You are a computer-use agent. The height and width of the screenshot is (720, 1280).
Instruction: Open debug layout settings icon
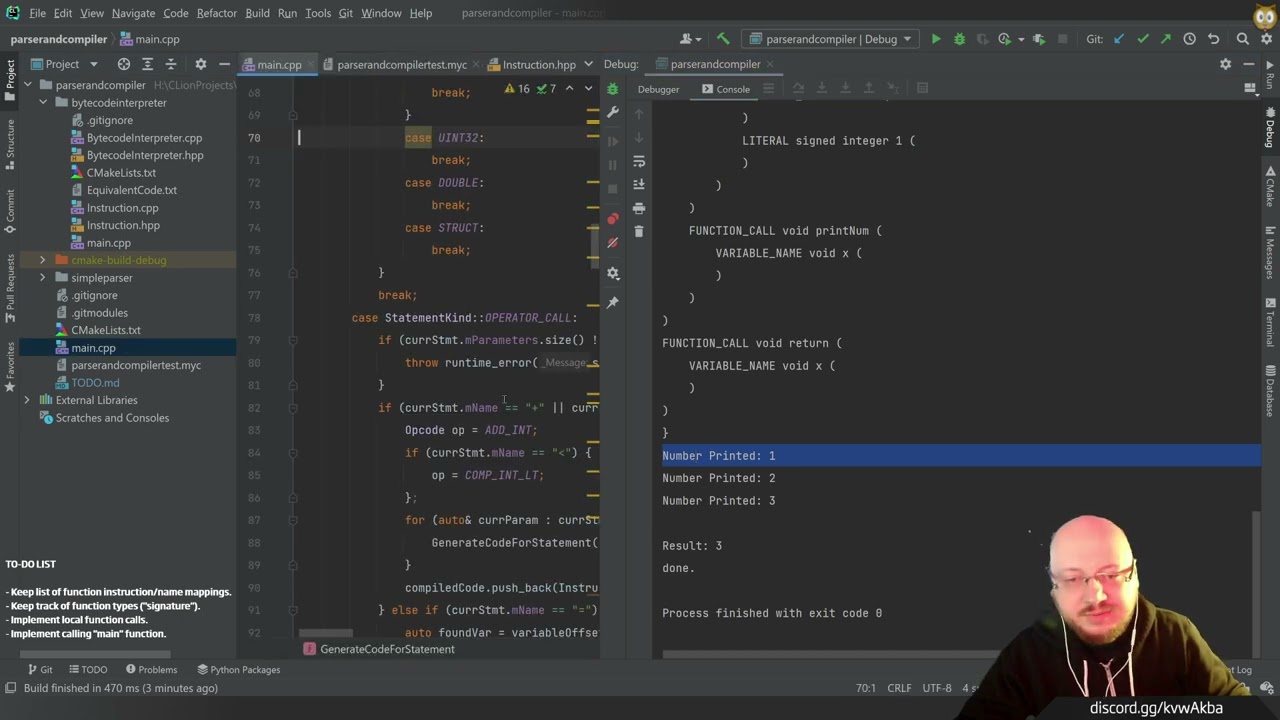(x=1250, y=89)
